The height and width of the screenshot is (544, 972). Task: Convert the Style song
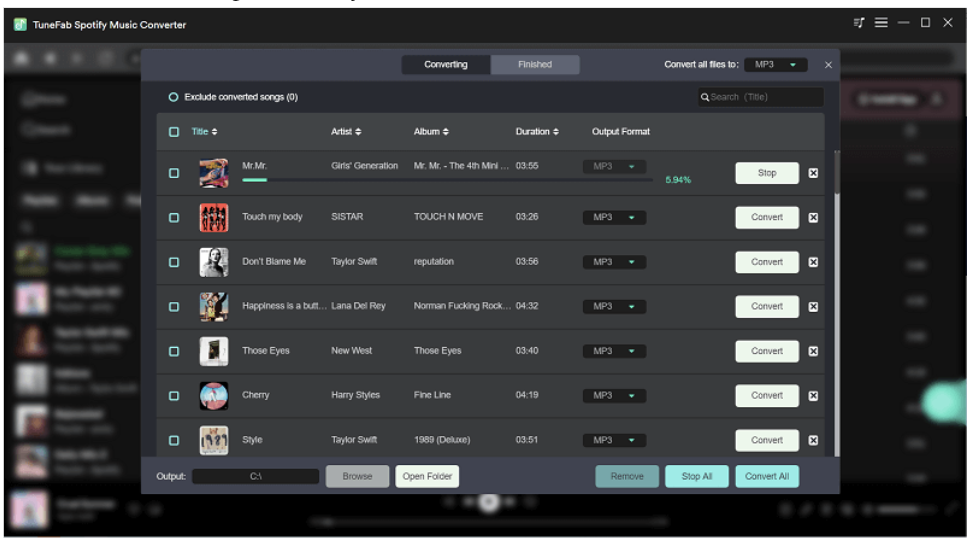point(767,441)
